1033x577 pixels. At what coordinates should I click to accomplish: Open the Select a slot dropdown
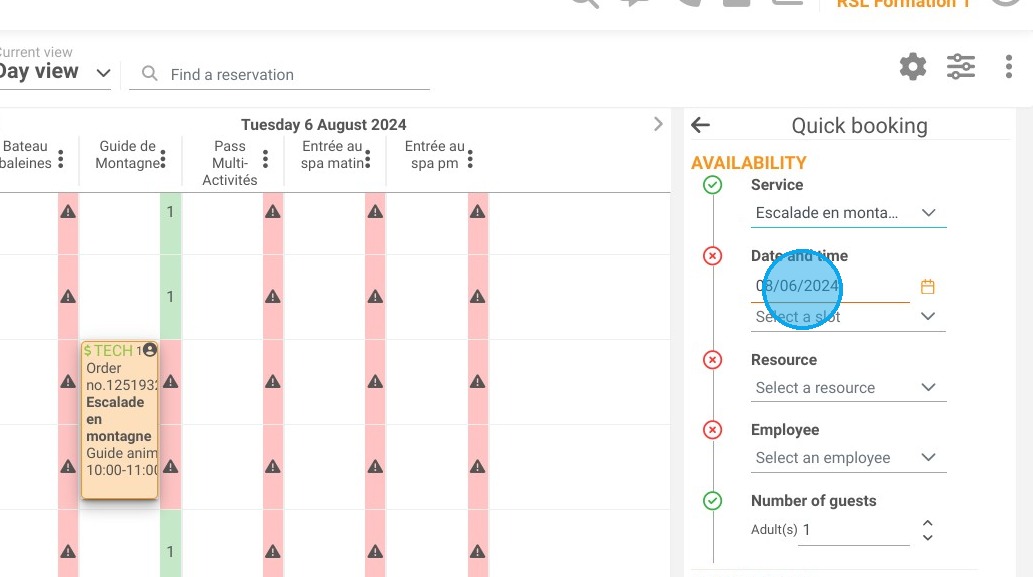click(x=849, y=317)
